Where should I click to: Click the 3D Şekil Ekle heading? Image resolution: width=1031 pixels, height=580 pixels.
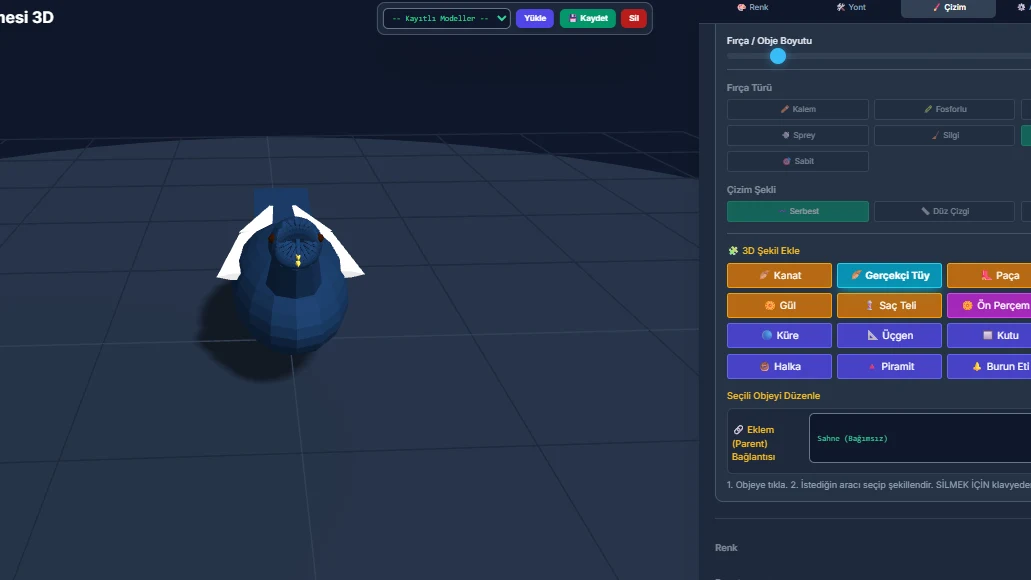click(x=764, y=251)
